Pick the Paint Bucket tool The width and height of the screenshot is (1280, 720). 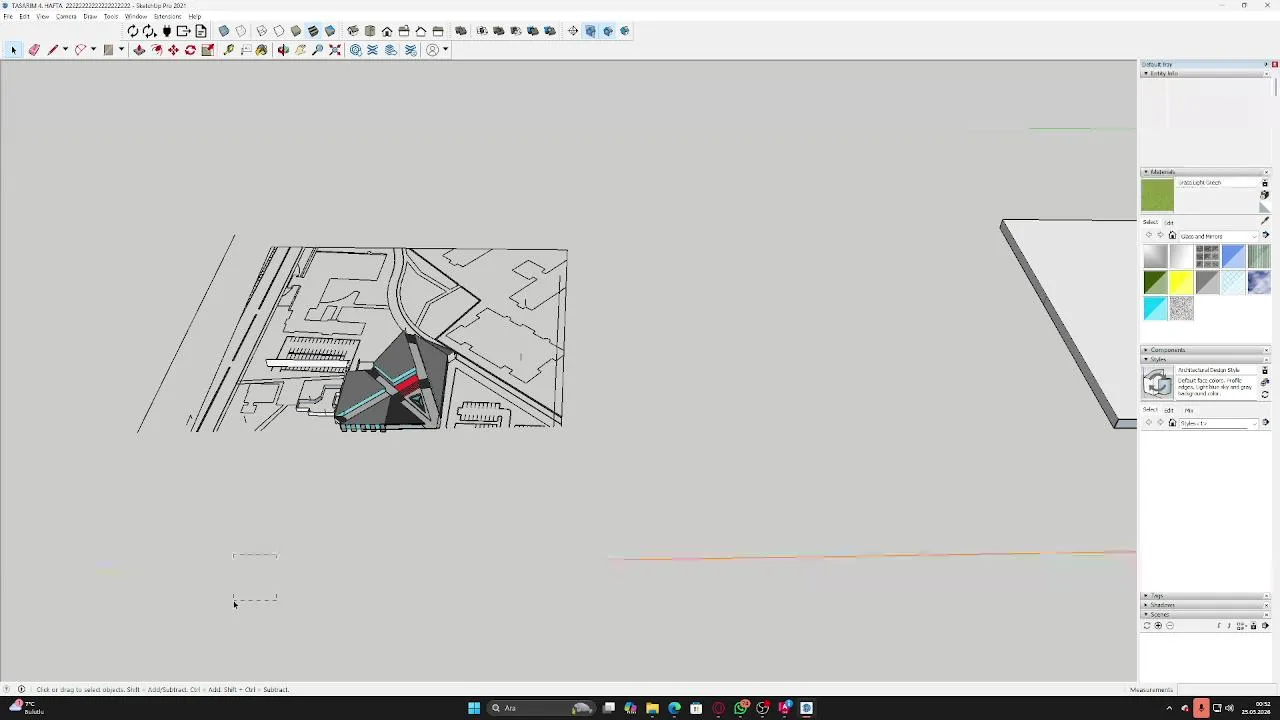[x=262, y=50]
